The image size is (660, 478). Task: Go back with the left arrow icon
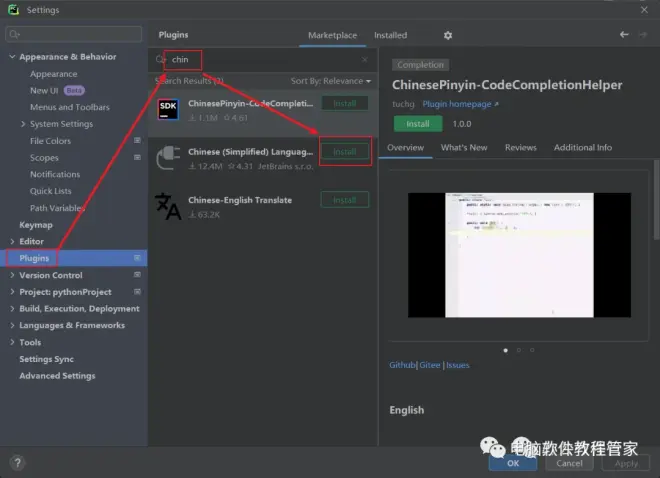tap(624, 35)
